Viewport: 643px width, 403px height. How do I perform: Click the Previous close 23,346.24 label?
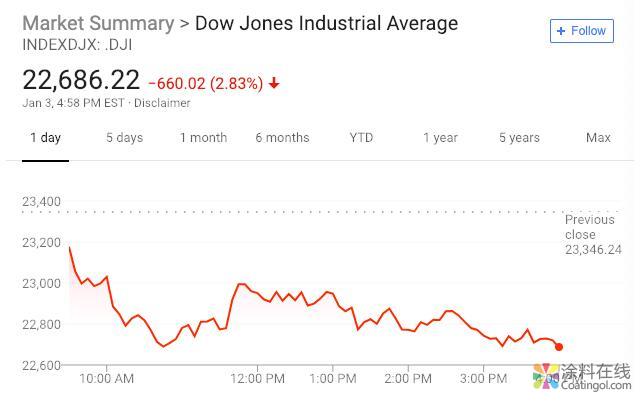click(592, 235)
